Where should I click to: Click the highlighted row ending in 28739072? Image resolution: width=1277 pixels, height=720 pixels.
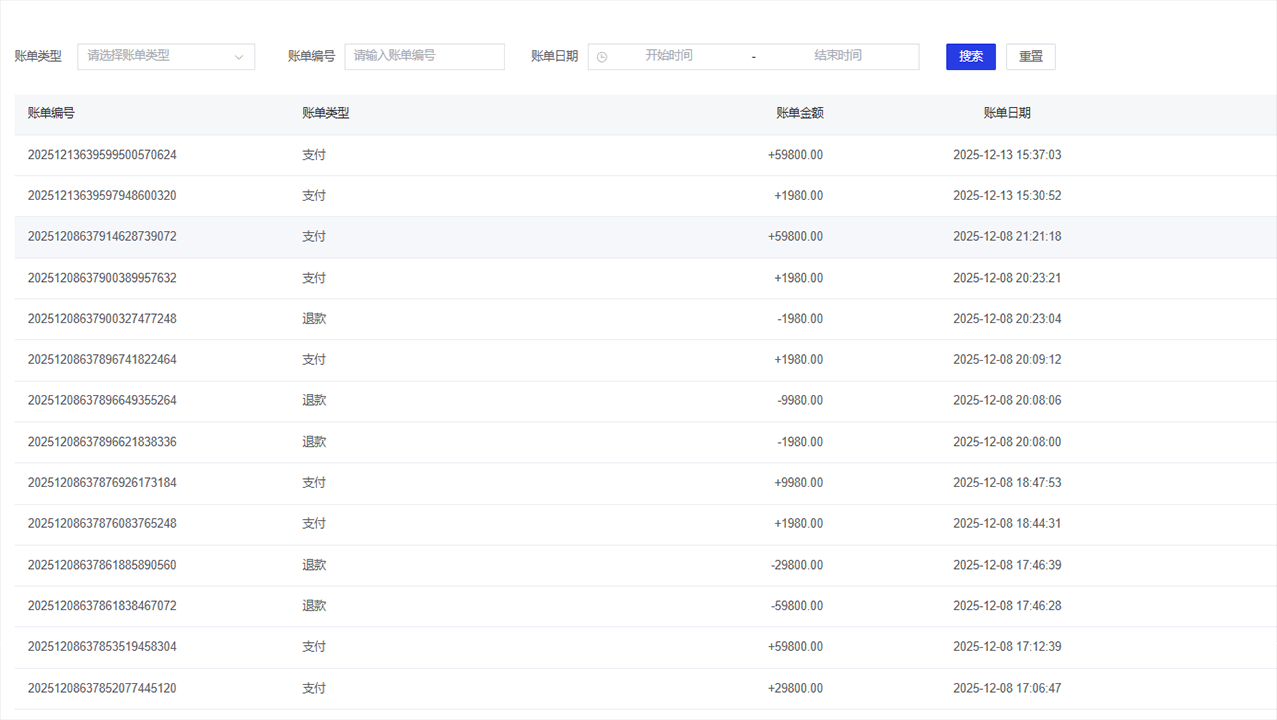pos(102,237)
